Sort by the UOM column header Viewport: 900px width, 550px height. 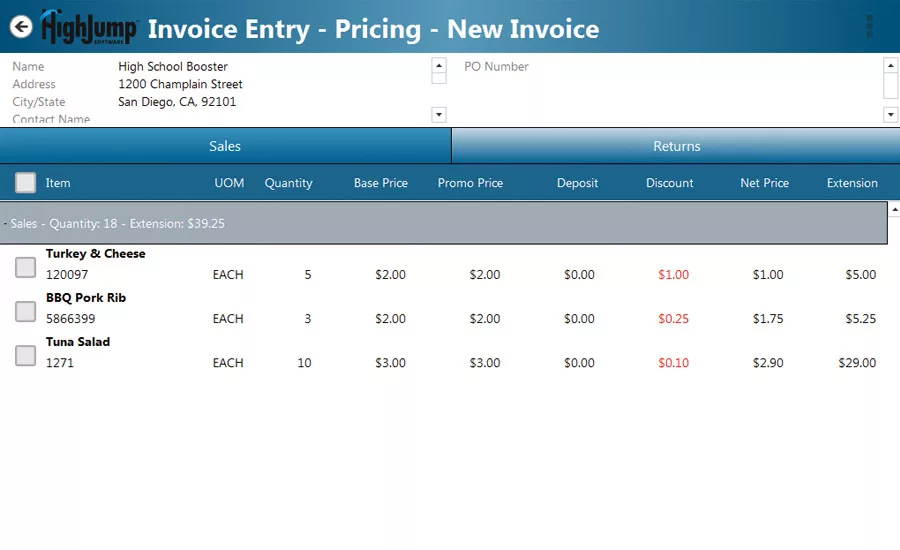pos(229,183)
